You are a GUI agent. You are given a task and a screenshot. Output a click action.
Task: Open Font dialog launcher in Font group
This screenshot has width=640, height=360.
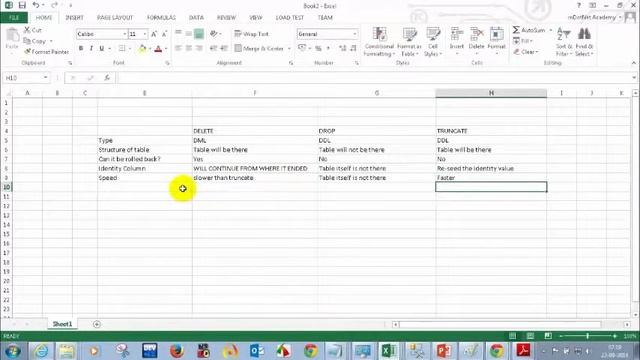coord(167,63)
